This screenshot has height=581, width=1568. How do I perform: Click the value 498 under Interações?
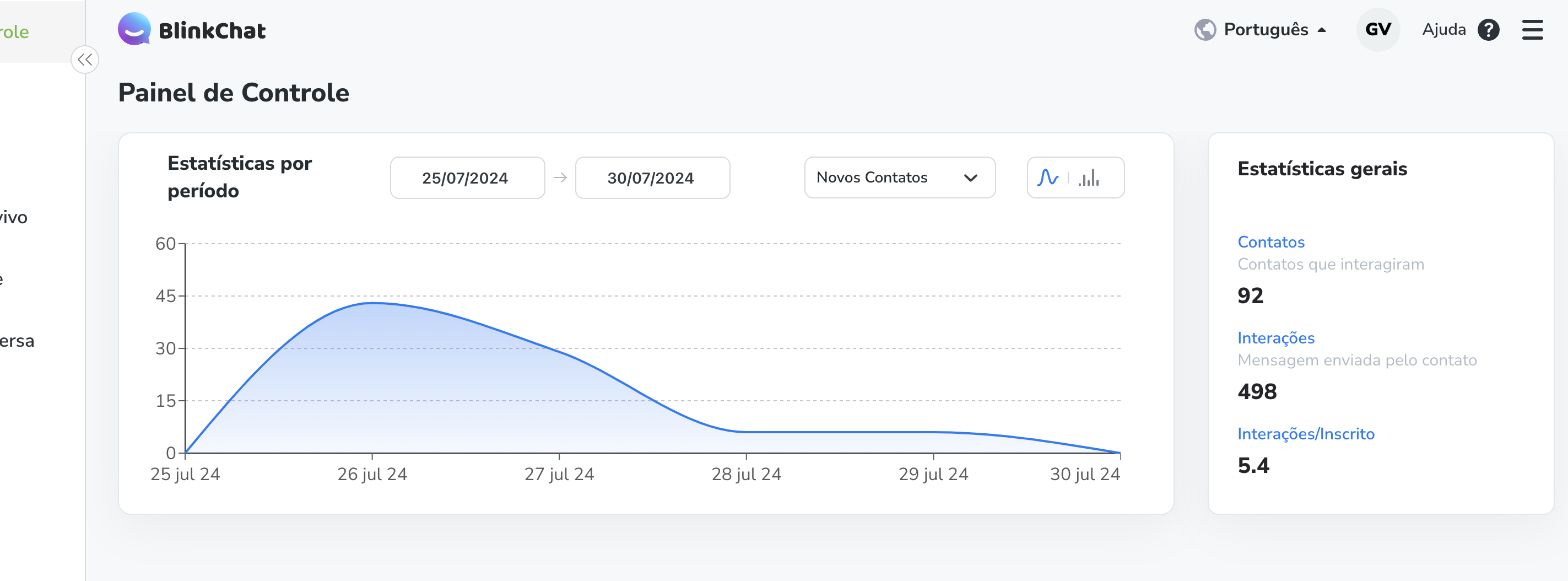[x=1256, y=391]
